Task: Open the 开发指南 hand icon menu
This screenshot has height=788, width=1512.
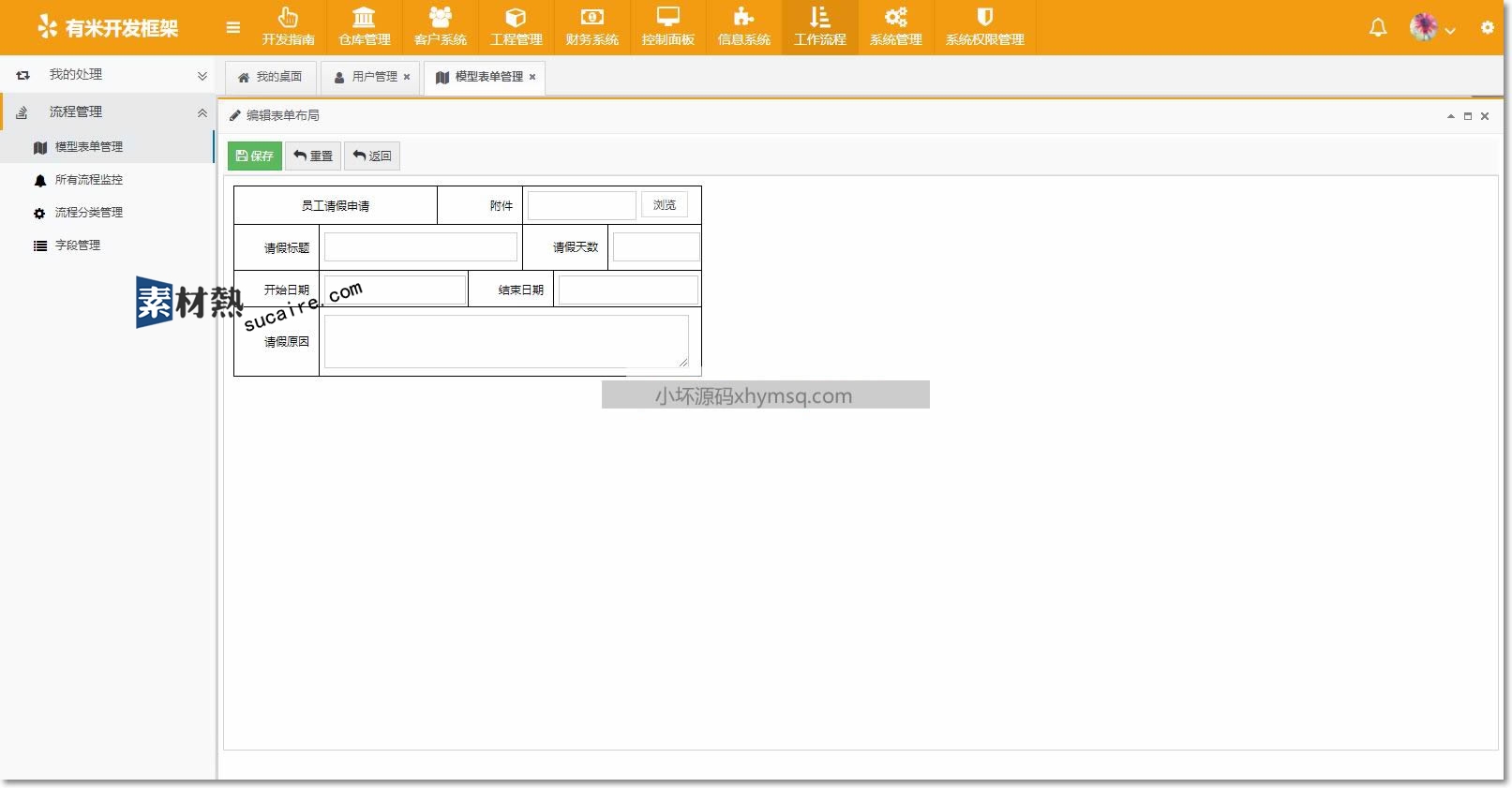Action: coord(288,27)
